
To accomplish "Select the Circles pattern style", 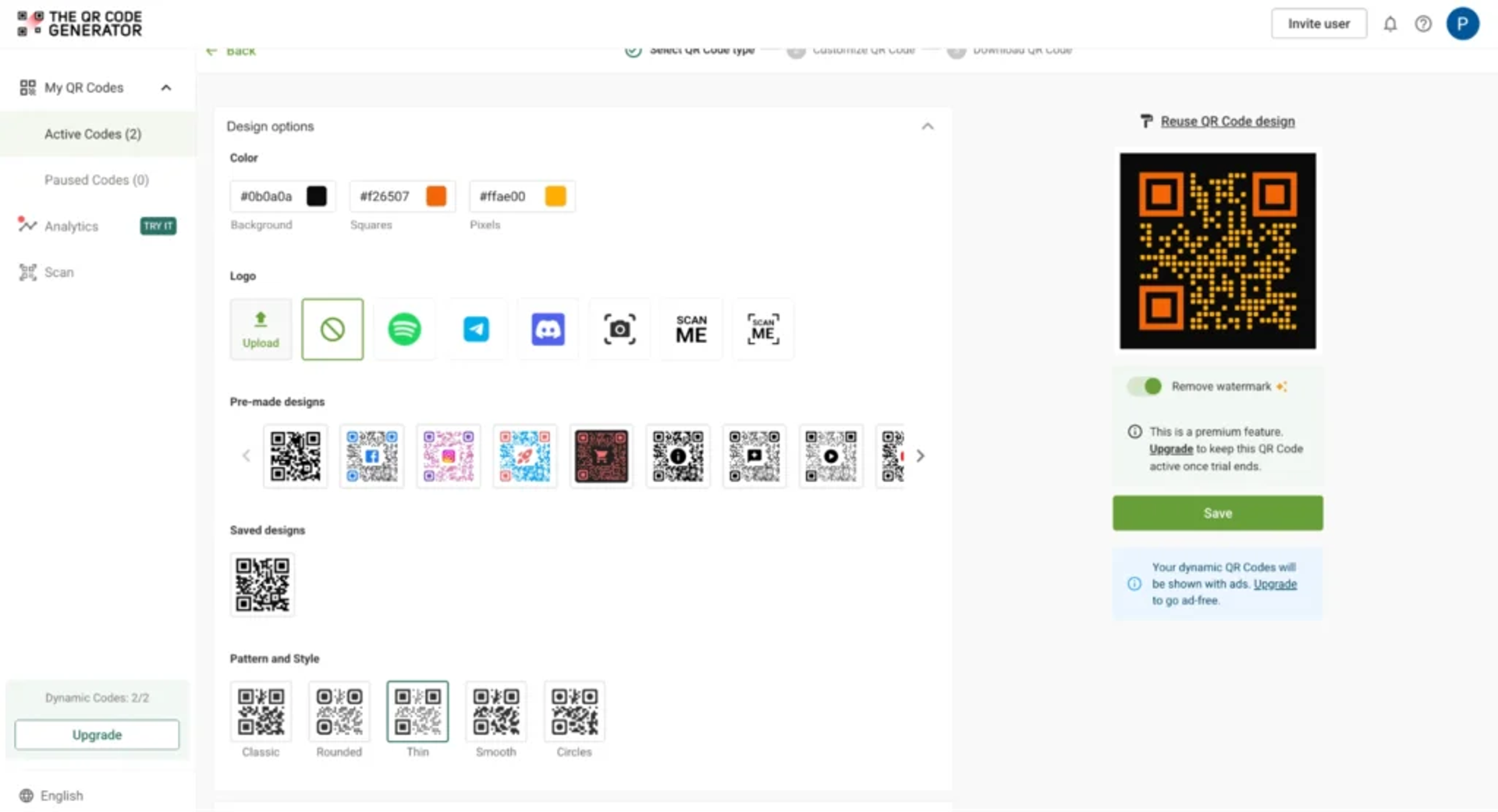I will coord(574,711).
